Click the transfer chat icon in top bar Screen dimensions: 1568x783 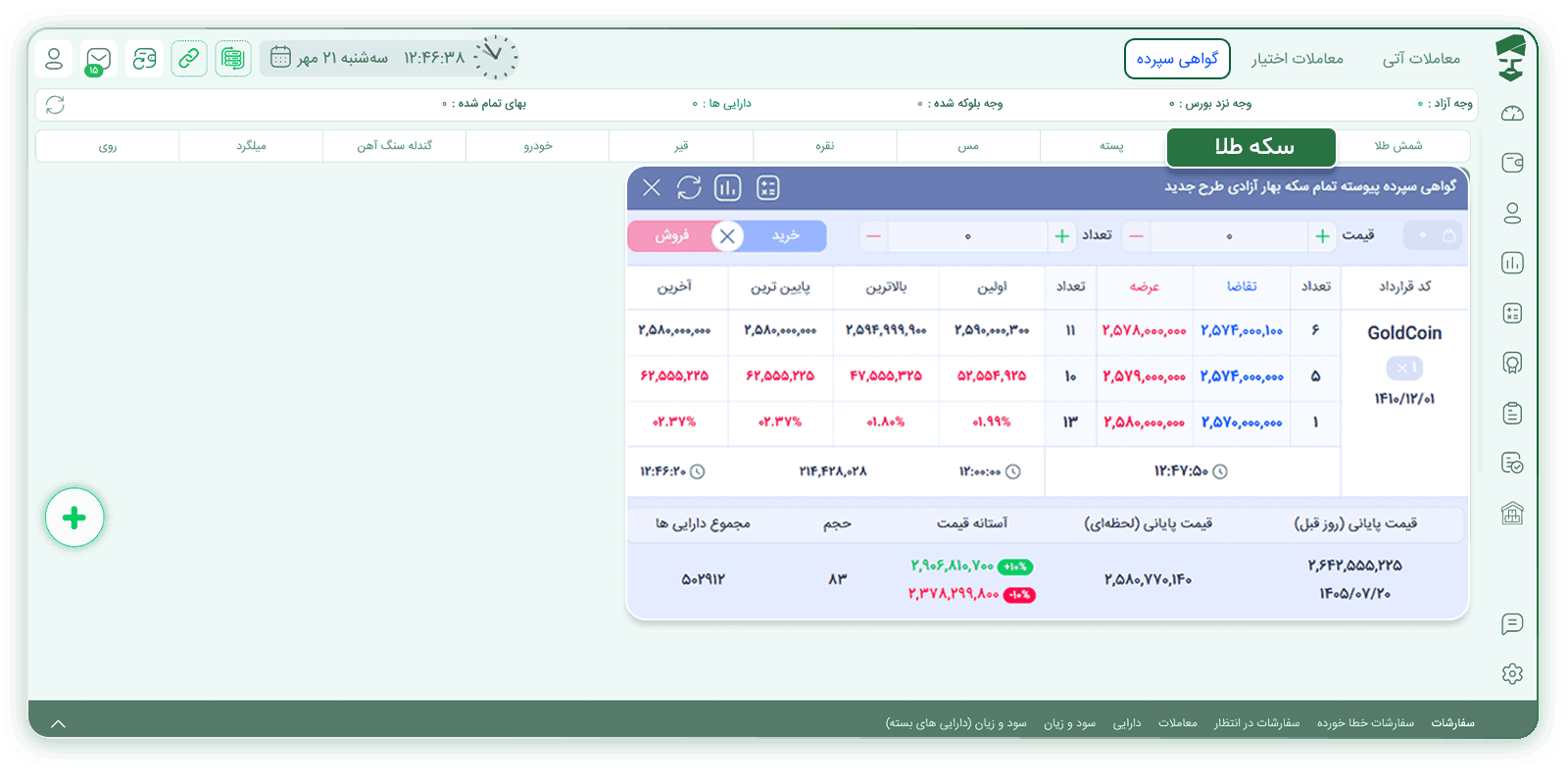point(144,59)
